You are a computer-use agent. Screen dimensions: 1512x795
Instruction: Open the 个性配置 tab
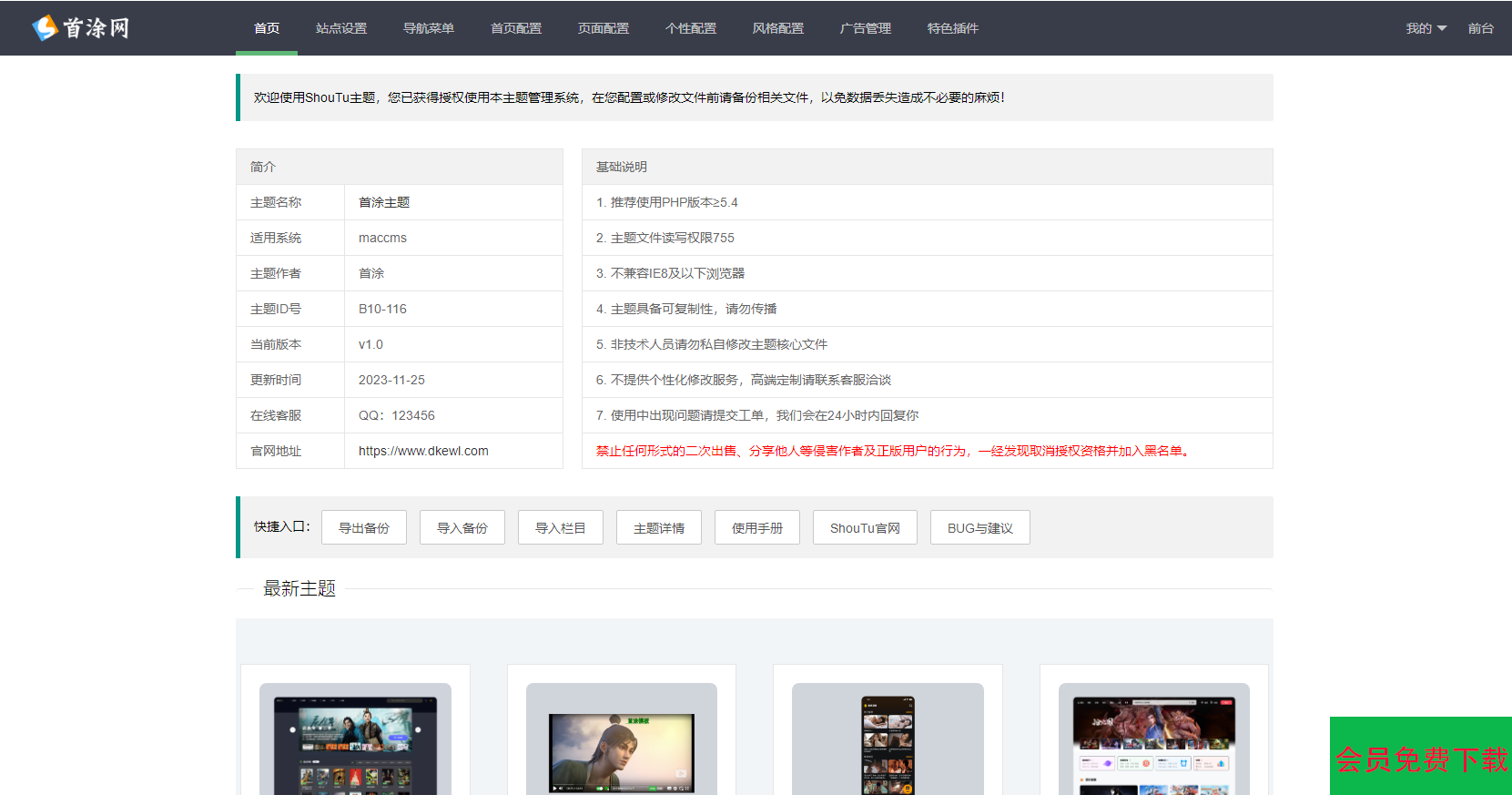point(691,28)
